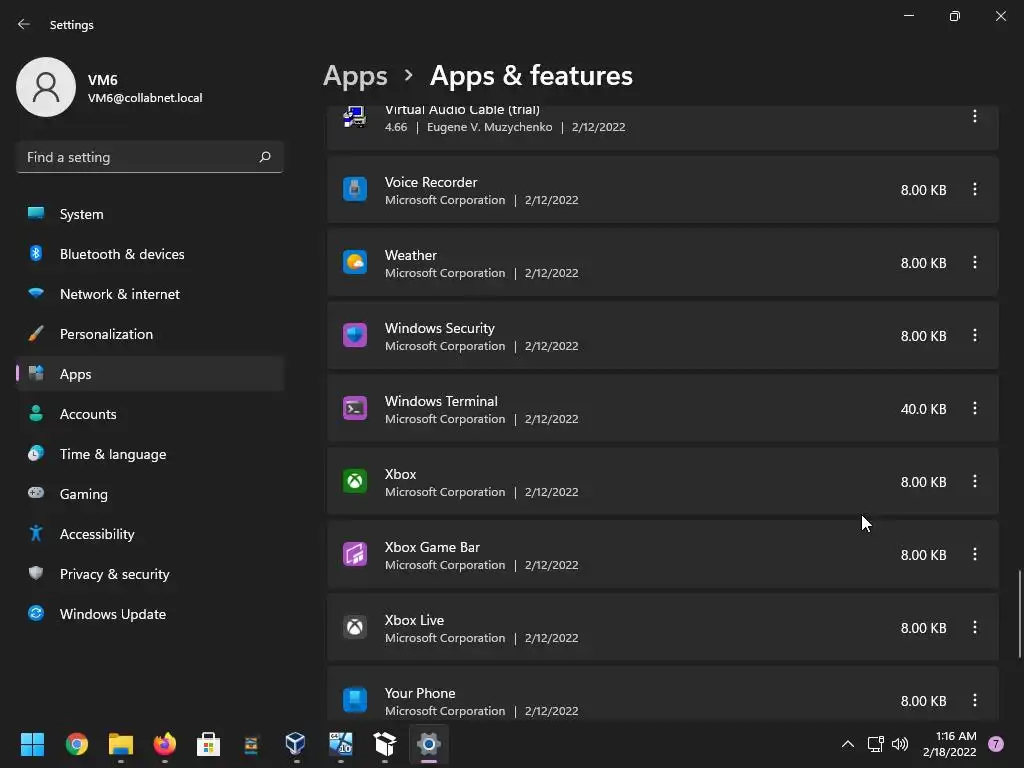Viewport: 1024px width, 768px height.
Task: Click the Windows Security shield icon
Action: [x=355, y=336]
